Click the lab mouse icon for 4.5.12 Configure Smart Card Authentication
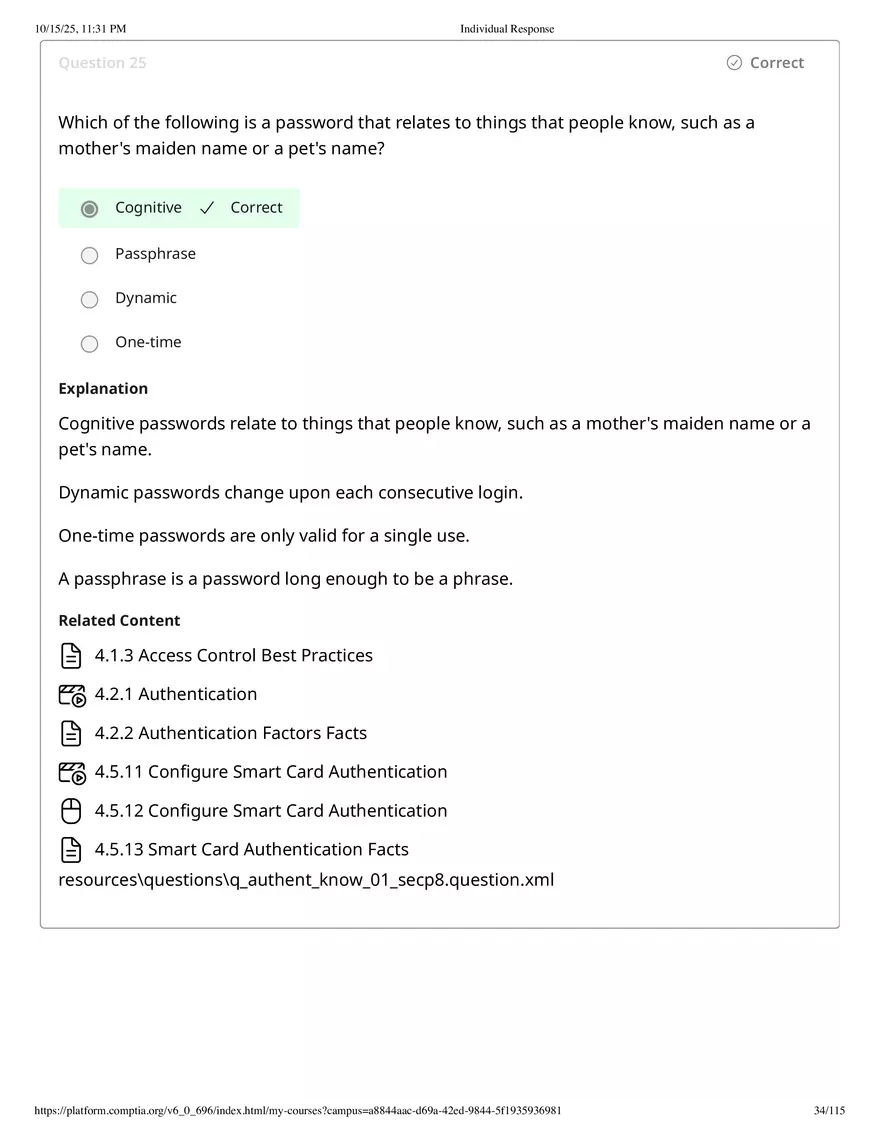Screen dimensions: 880x1139 (x=71, y=811)
